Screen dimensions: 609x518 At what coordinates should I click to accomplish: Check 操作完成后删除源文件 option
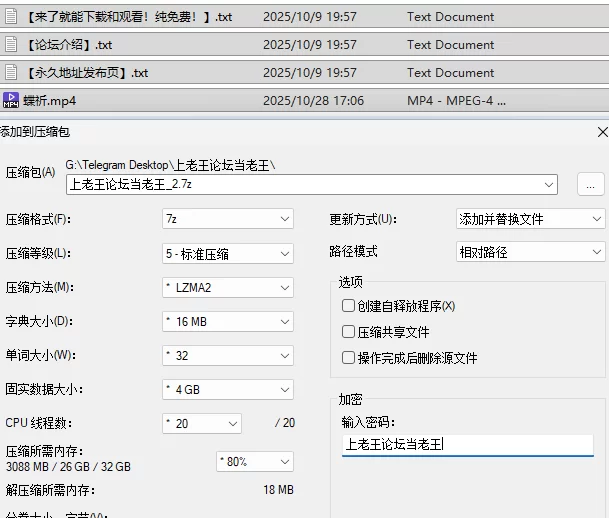click(348, 358)
